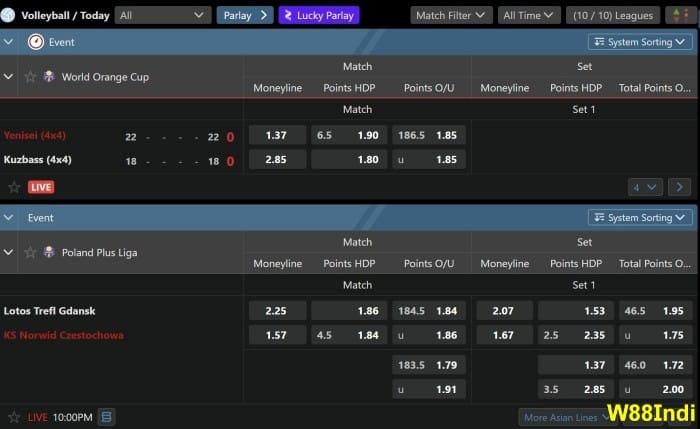Click the World Orange Cup league name
Viewport: 700px width, 429px height.
pos(105,77)
